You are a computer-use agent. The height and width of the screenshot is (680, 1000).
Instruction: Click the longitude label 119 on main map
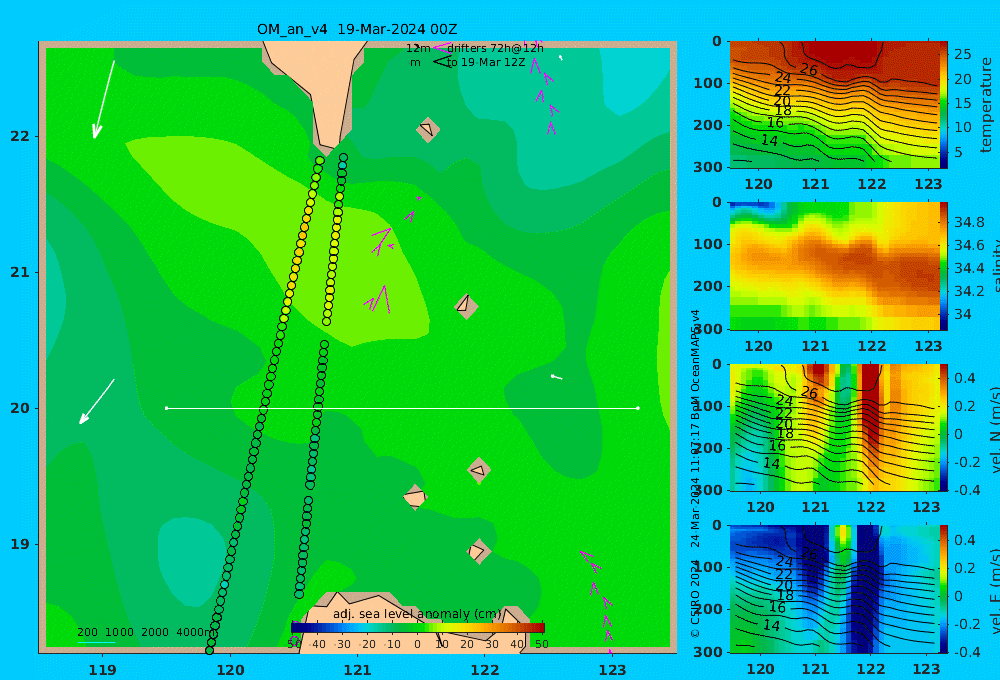coord(103,670)
